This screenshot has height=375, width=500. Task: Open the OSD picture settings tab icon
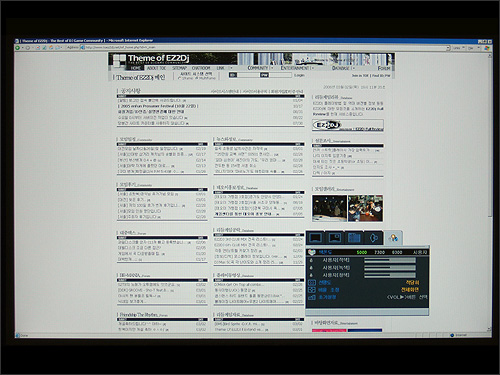315,238
